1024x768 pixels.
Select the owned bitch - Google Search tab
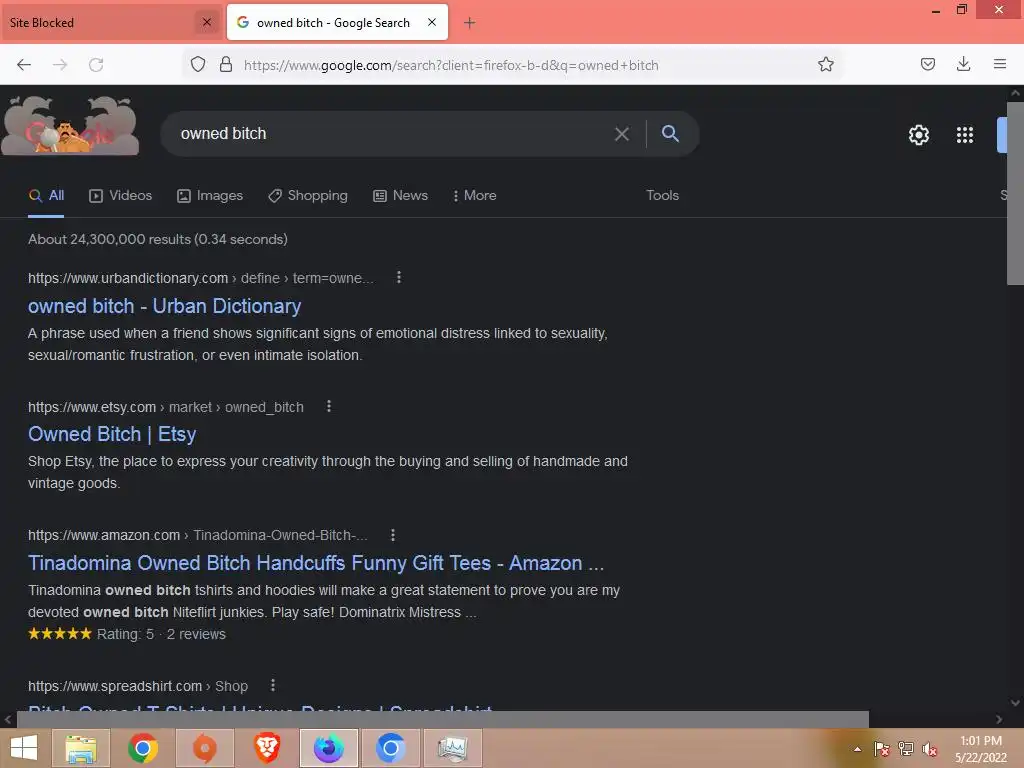pos(337,22)
